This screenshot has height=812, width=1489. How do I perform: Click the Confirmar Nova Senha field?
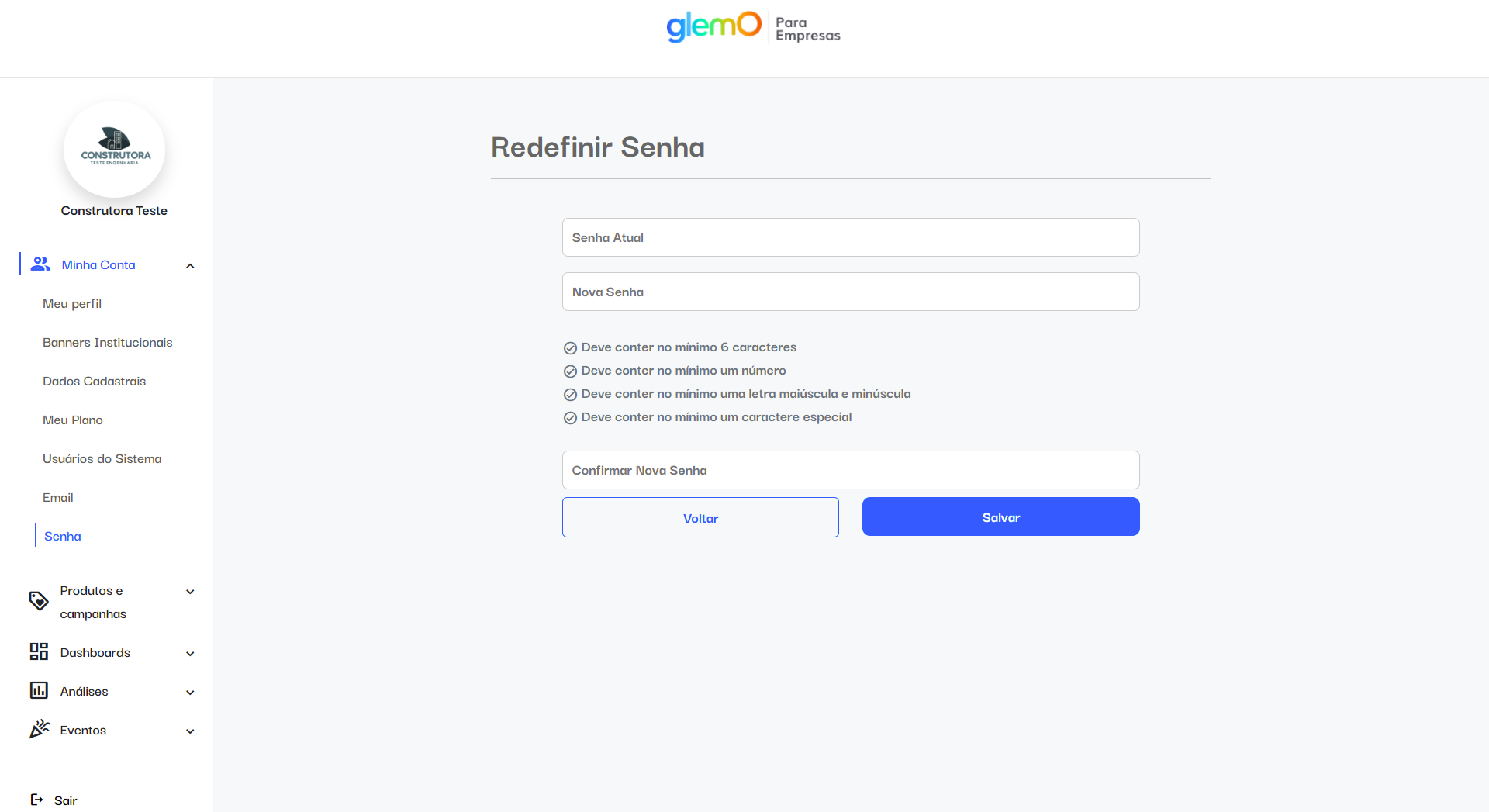pyautogui.click(x=851, y=470)
